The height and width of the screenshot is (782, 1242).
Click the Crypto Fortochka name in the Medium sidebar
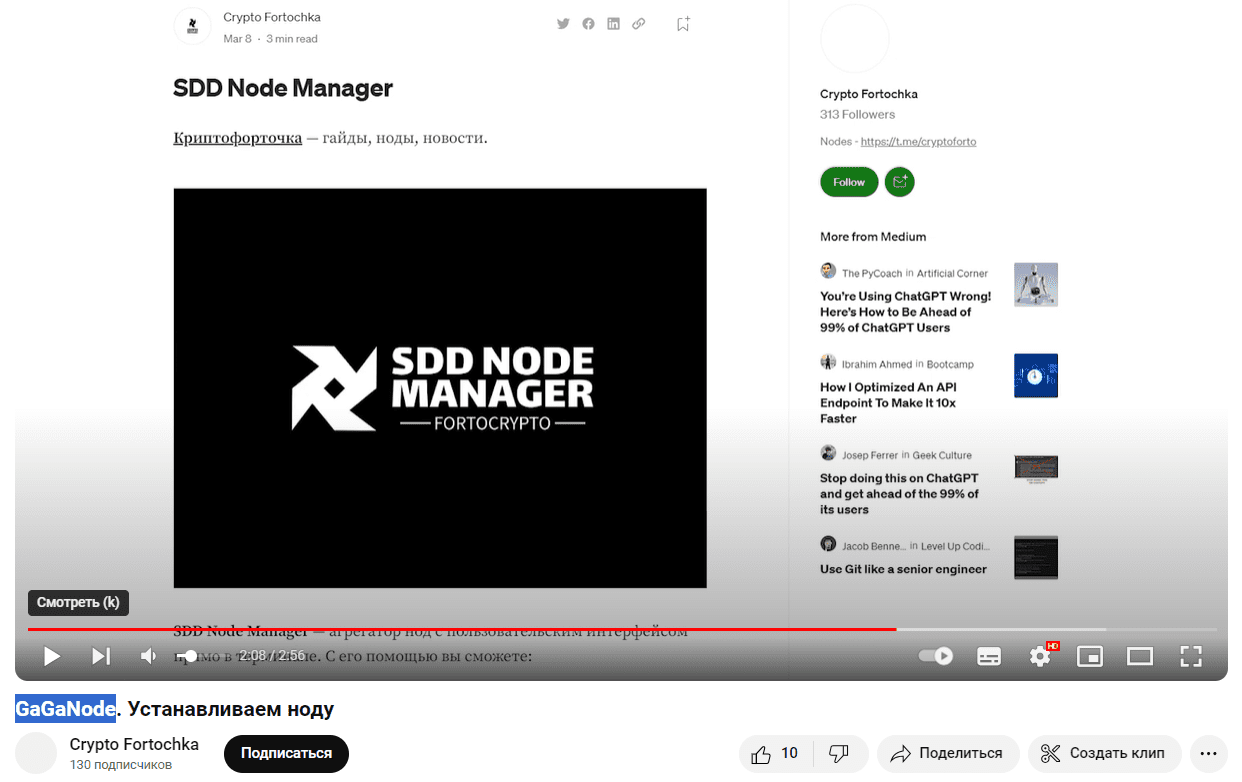click(x=869, y=94)
